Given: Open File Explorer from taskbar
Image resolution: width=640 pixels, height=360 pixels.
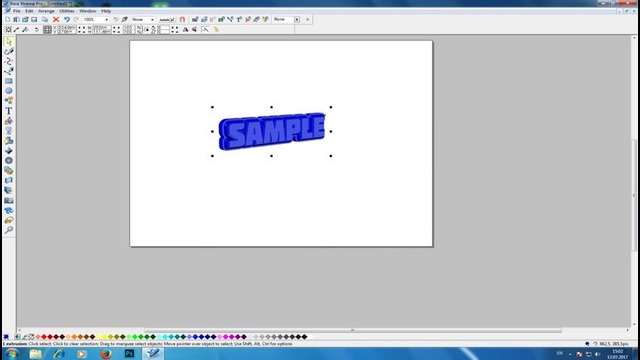Looking at the screenshot, I should tap(36, 353).
